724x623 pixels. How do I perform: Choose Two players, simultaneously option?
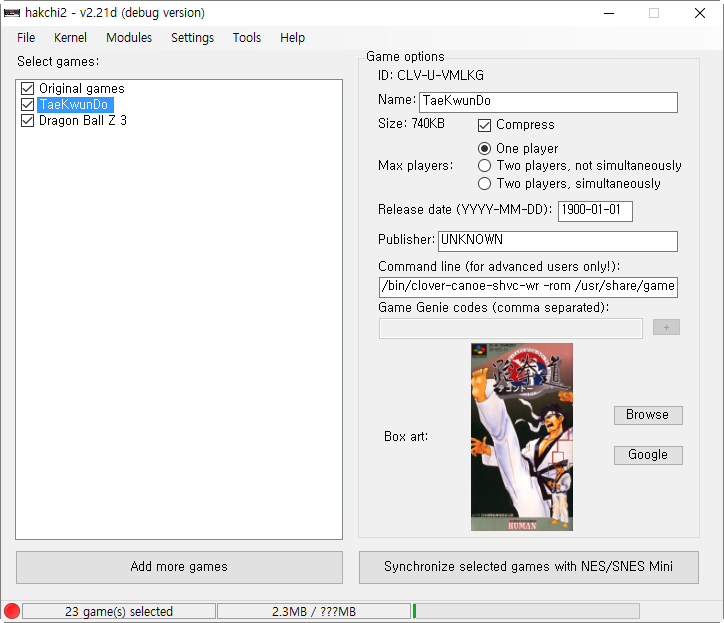pos(484,183)
